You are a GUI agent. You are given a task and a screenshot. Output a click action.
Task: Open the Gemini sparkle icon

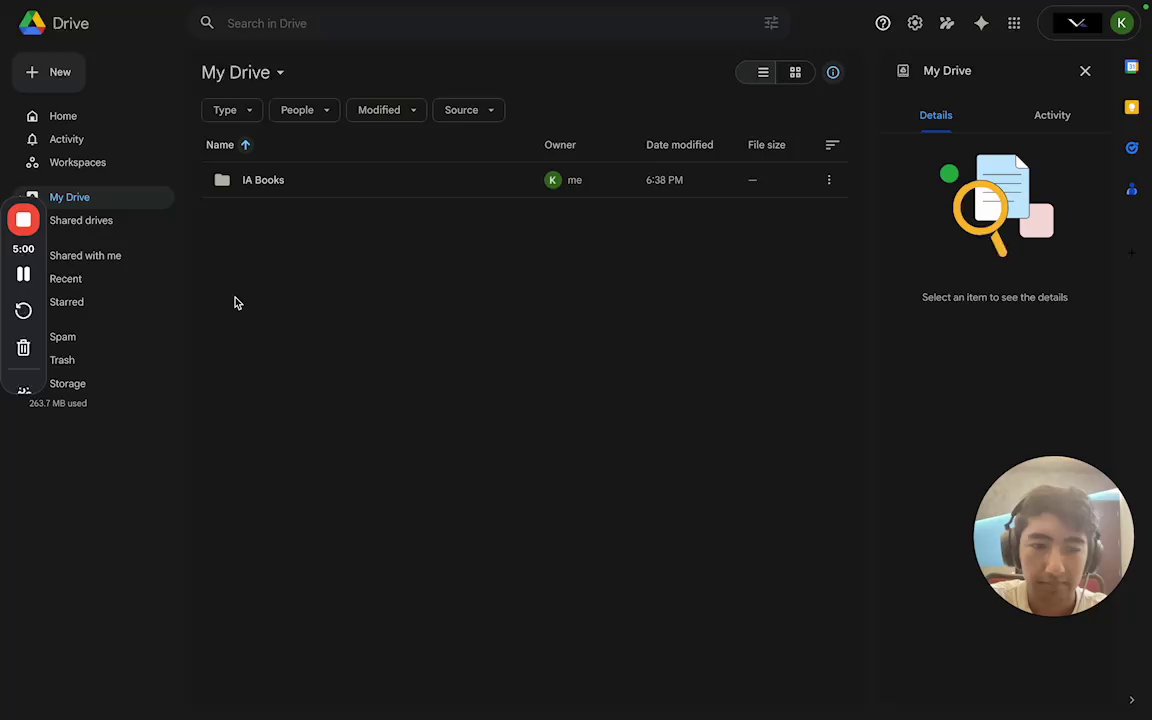click(981, 23)
